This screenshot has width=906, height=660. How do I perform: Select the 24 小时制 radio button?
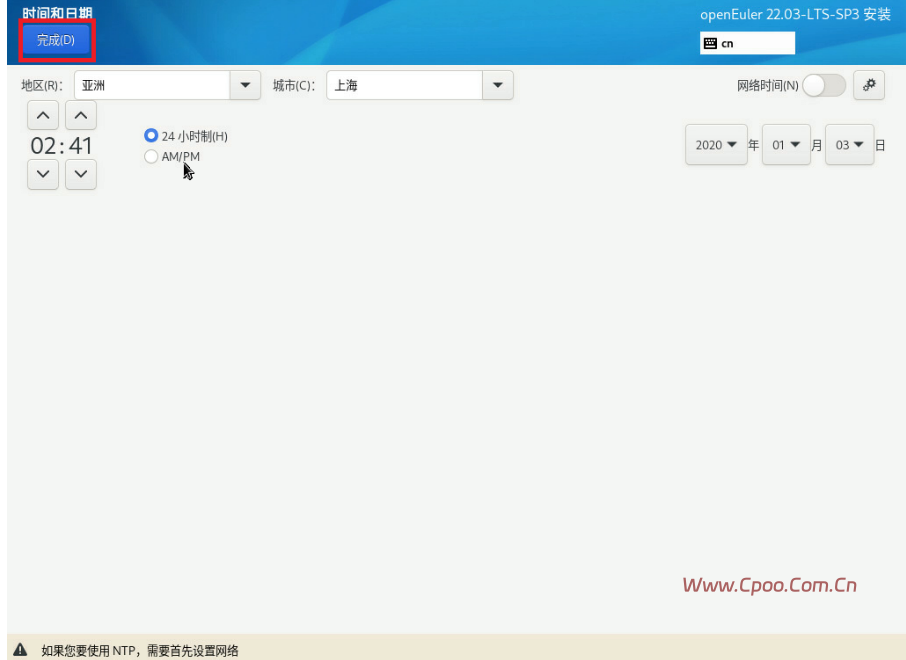click(x=151, y=136)
